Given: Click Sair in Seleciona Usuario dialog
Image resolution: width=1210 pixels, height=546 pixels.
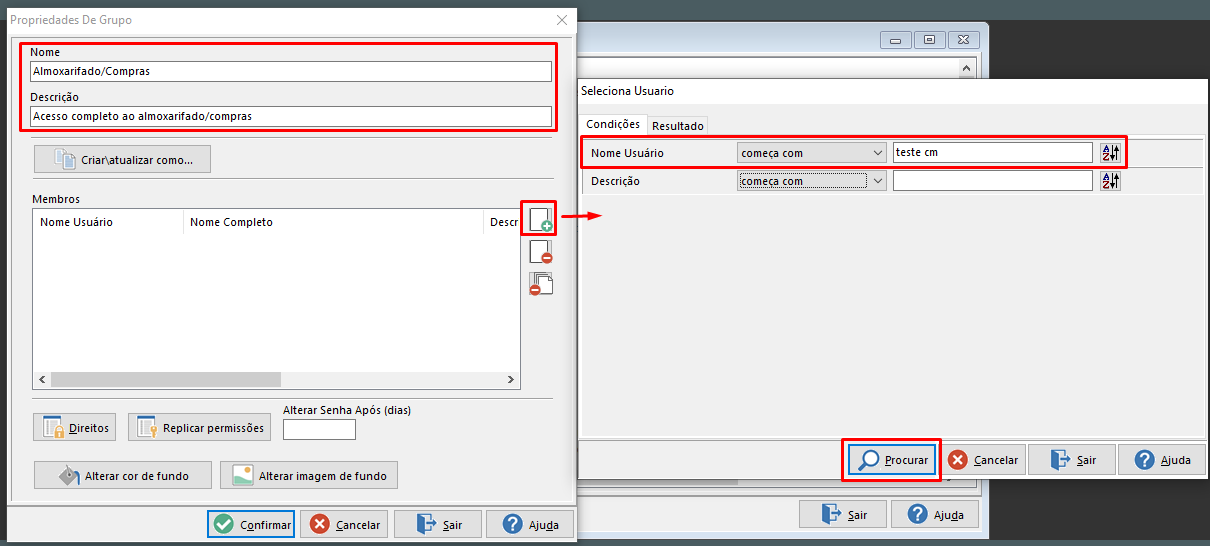Looking at the screenshot, I should click(x=1072, y=460).
